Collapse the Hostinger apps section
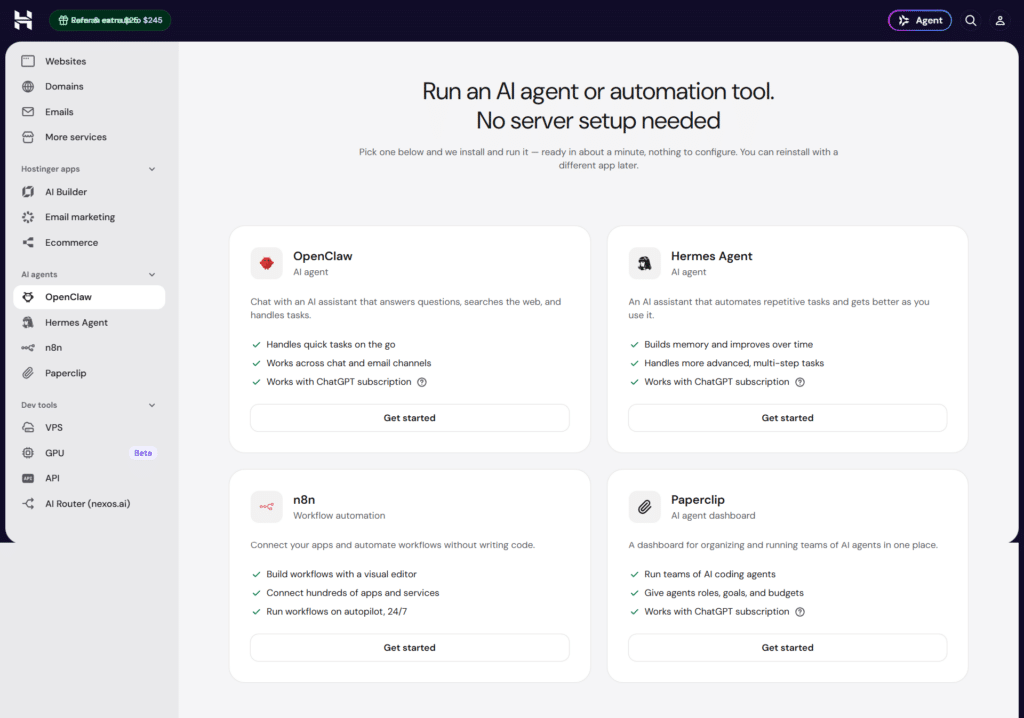Image resolution: width=1024 pixels, height=718 pixels. [x=152, y=169]
